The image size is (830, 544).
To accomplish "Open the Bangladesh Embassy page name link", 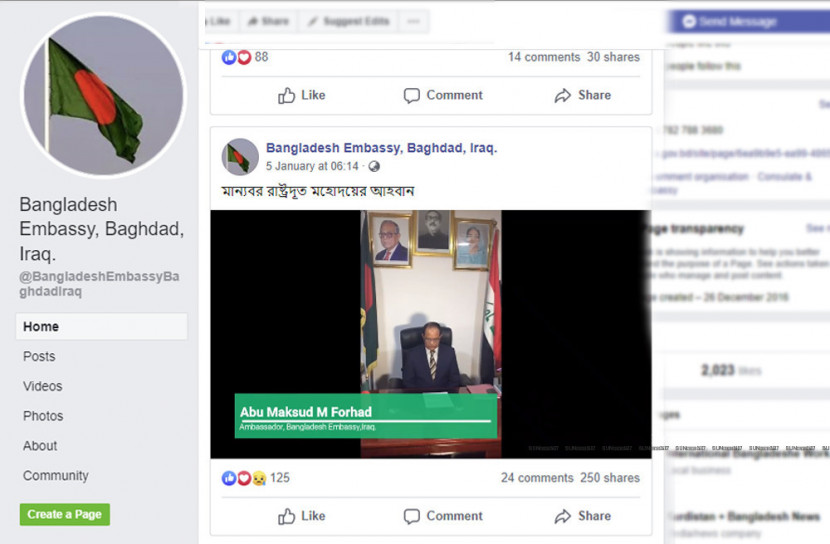I will (x=381, y=148).
